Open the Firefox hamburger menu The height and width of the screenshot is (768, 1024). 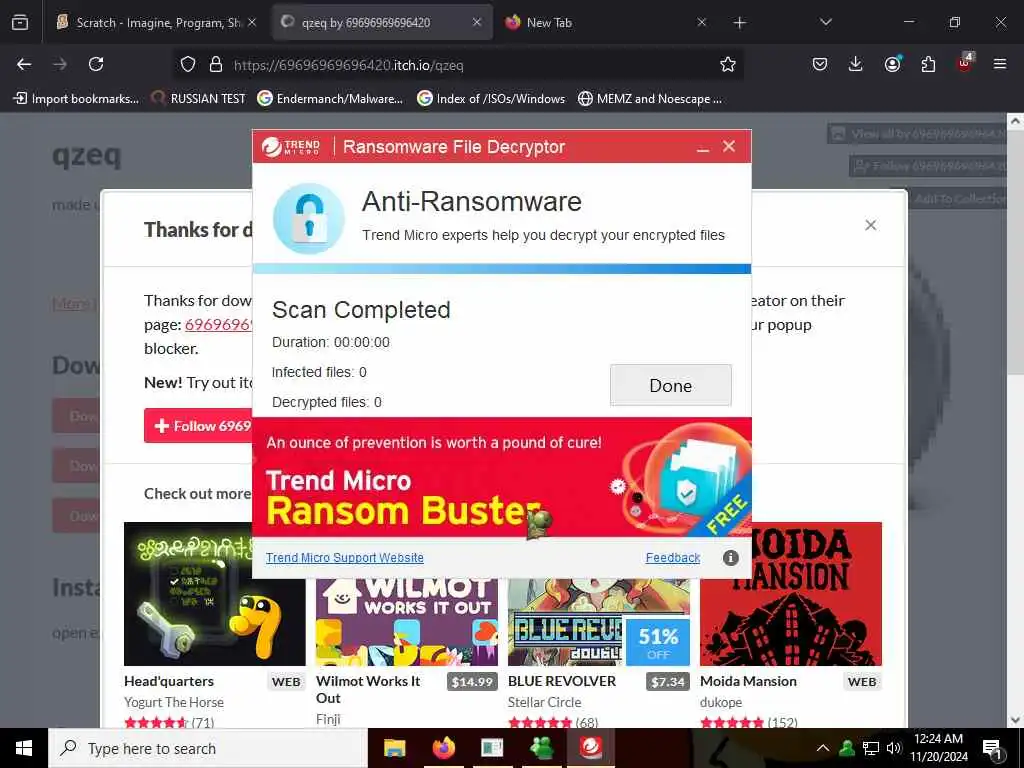tap(1000, 64)
